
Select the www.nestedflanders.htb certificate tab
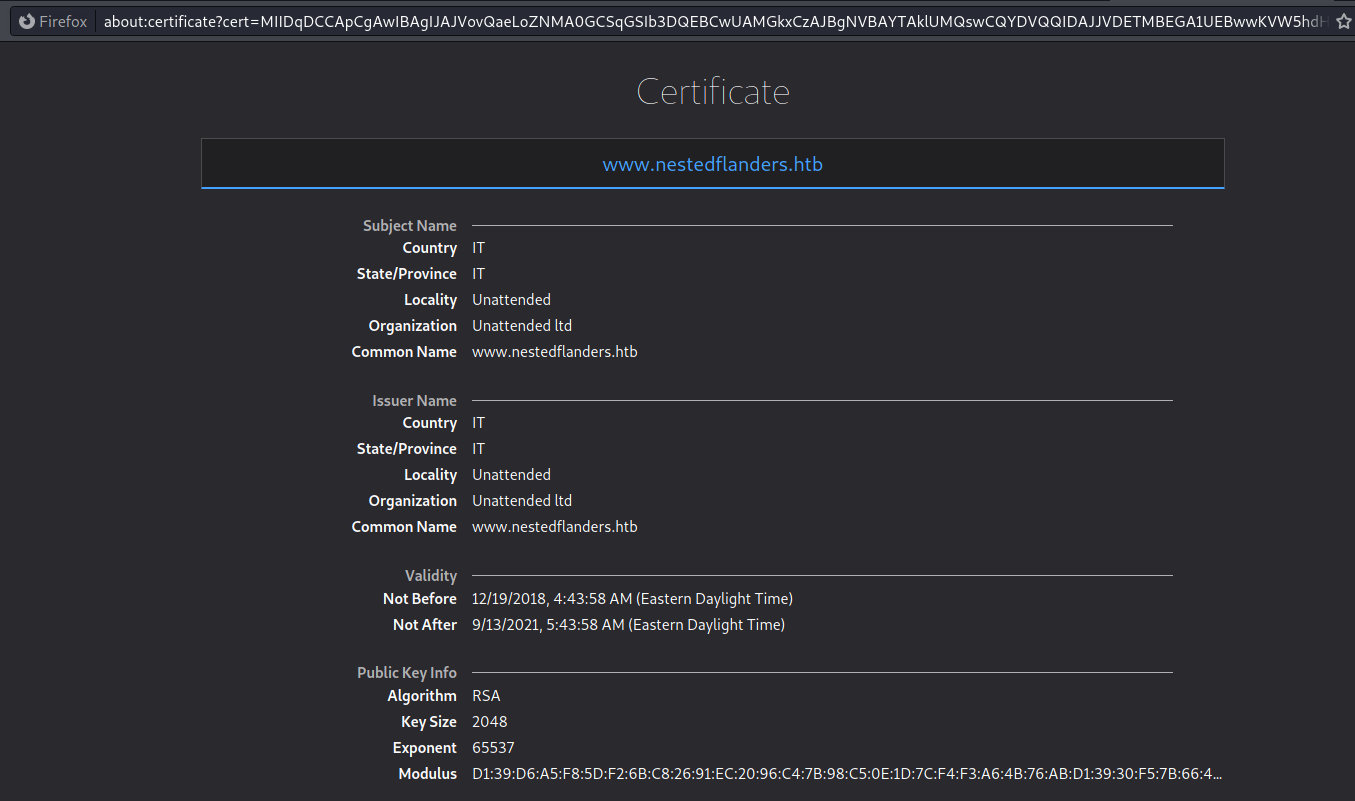(x=712, y=164)
